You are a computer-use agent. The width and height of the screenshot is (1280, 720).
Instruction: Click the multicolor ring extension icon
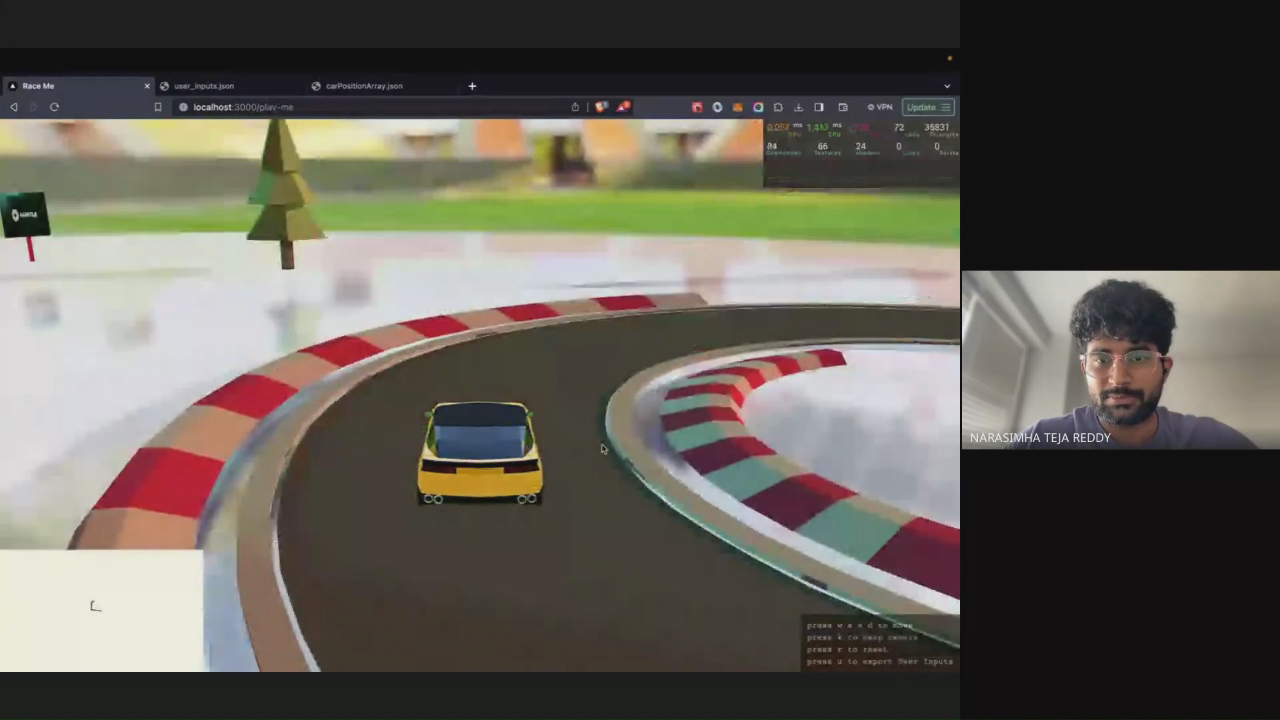pos(758,107)
